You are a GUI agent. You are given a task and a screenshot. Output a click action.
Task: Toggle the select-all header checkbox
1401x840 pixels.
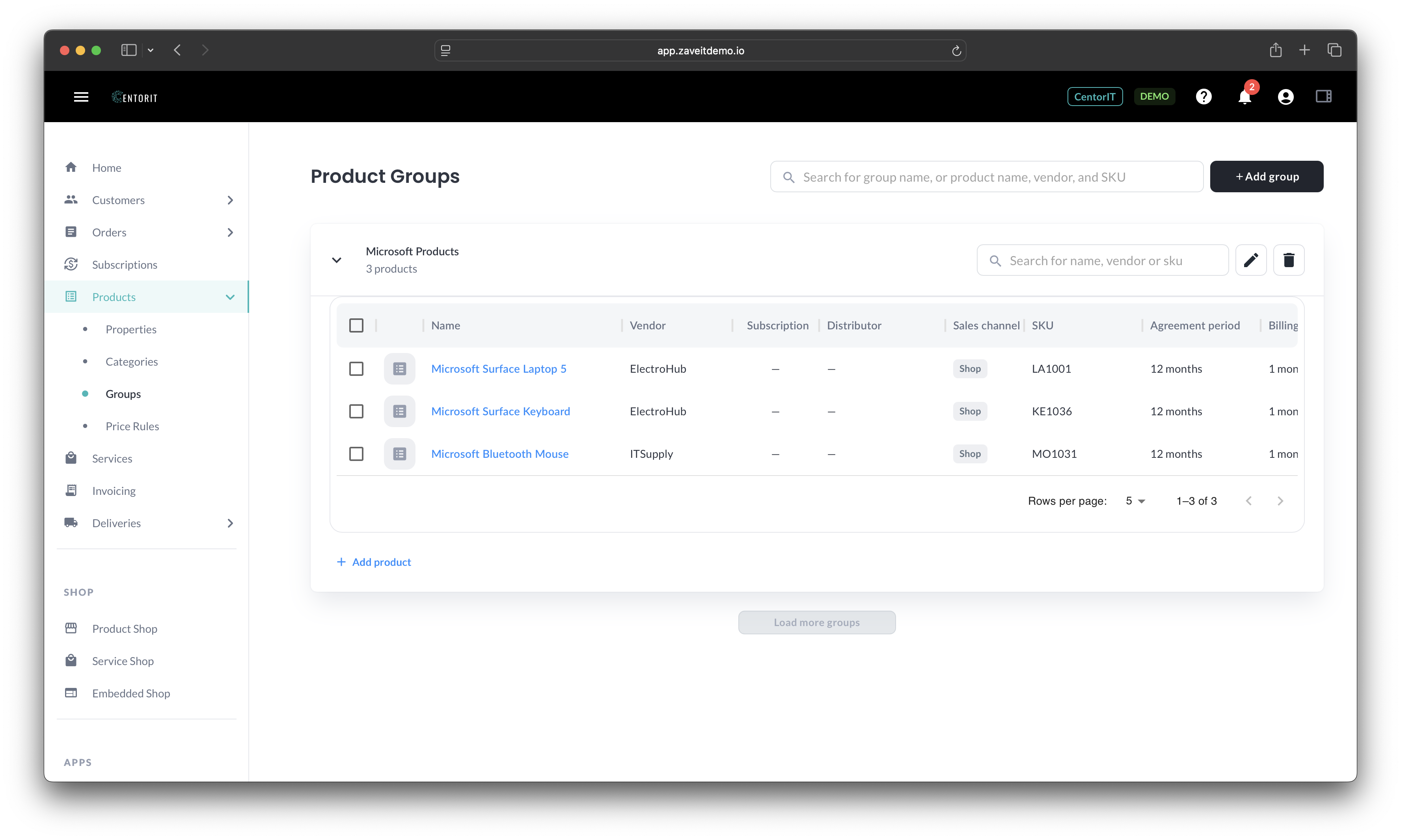(356, 325)
